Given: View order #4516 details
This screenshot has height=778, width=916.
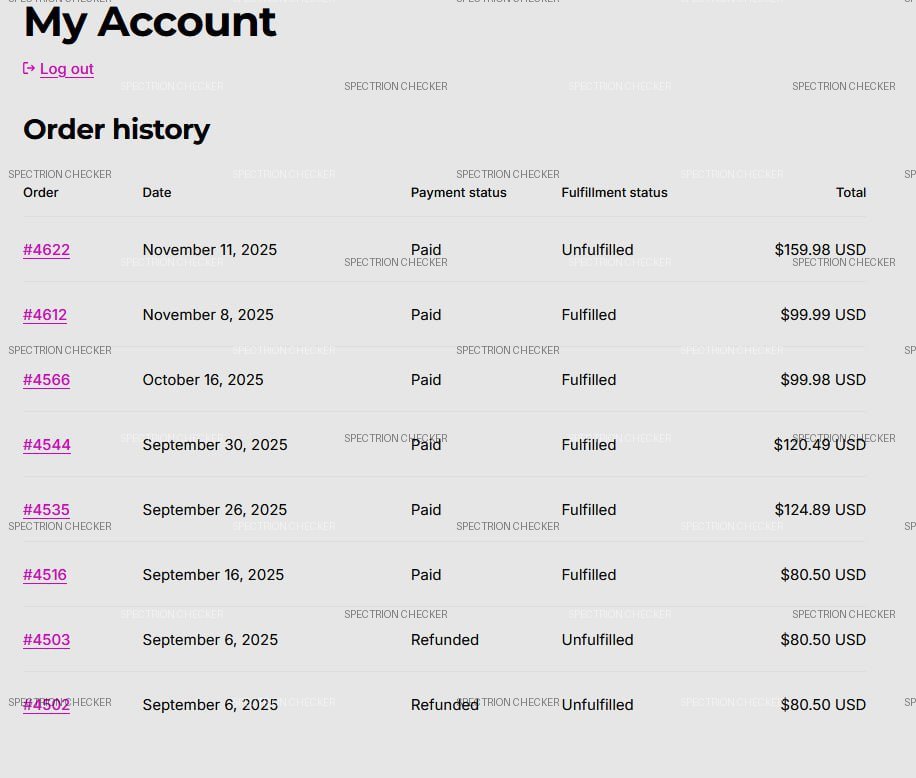Looking at the screenshot, I should tap(45, 575).
